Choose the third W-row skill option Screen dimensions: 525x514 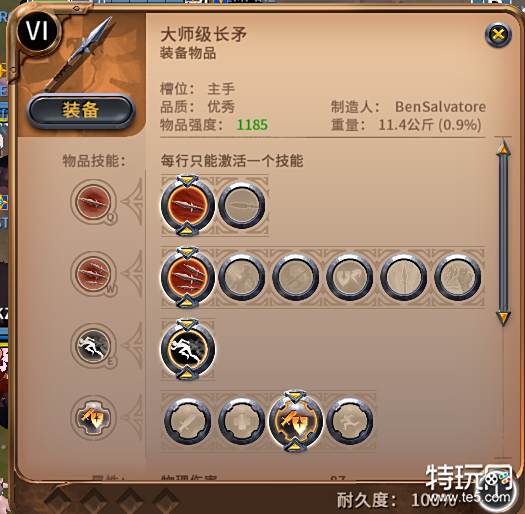[295, 277]
